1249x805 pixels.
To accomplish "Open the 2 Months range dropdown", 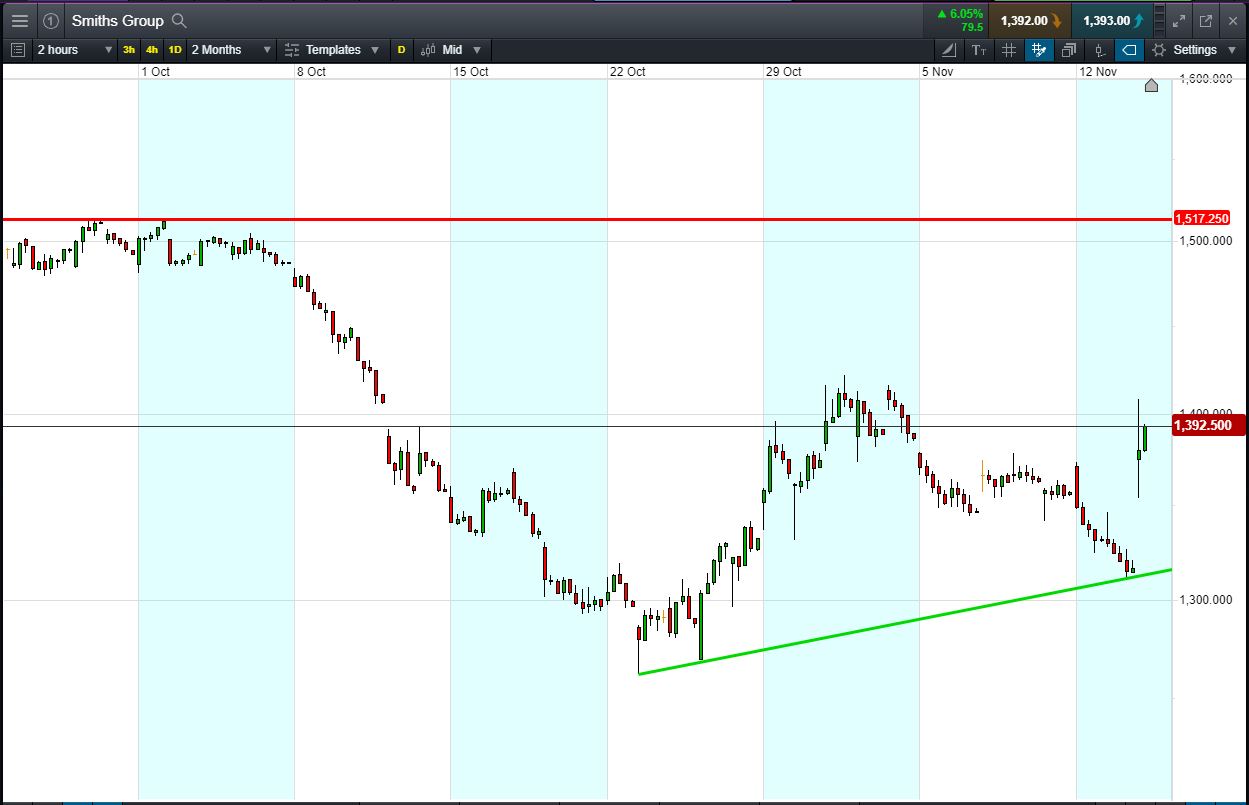I will pos(230,49).
